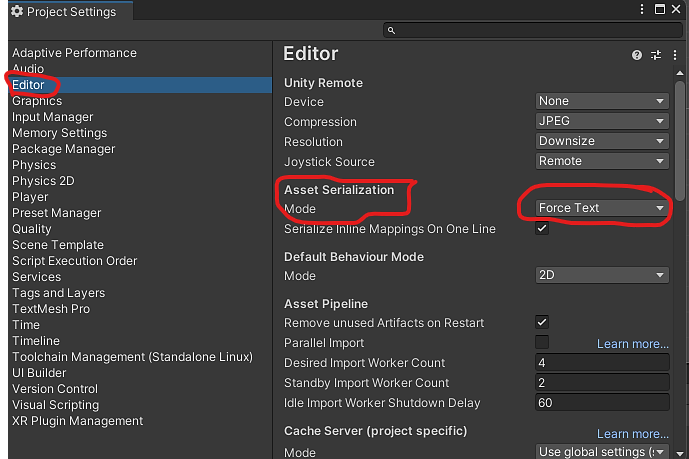
Task: Enable the Parallel Import checkbox
Action: click(x=542, y=342)
